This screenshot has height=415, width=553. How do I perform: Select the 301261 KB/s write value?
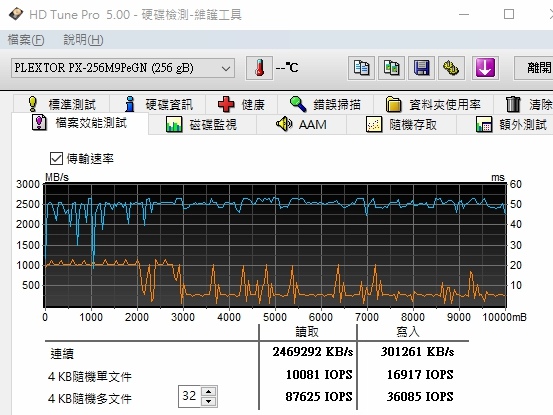pyautogui.click(x=417, y=352)
